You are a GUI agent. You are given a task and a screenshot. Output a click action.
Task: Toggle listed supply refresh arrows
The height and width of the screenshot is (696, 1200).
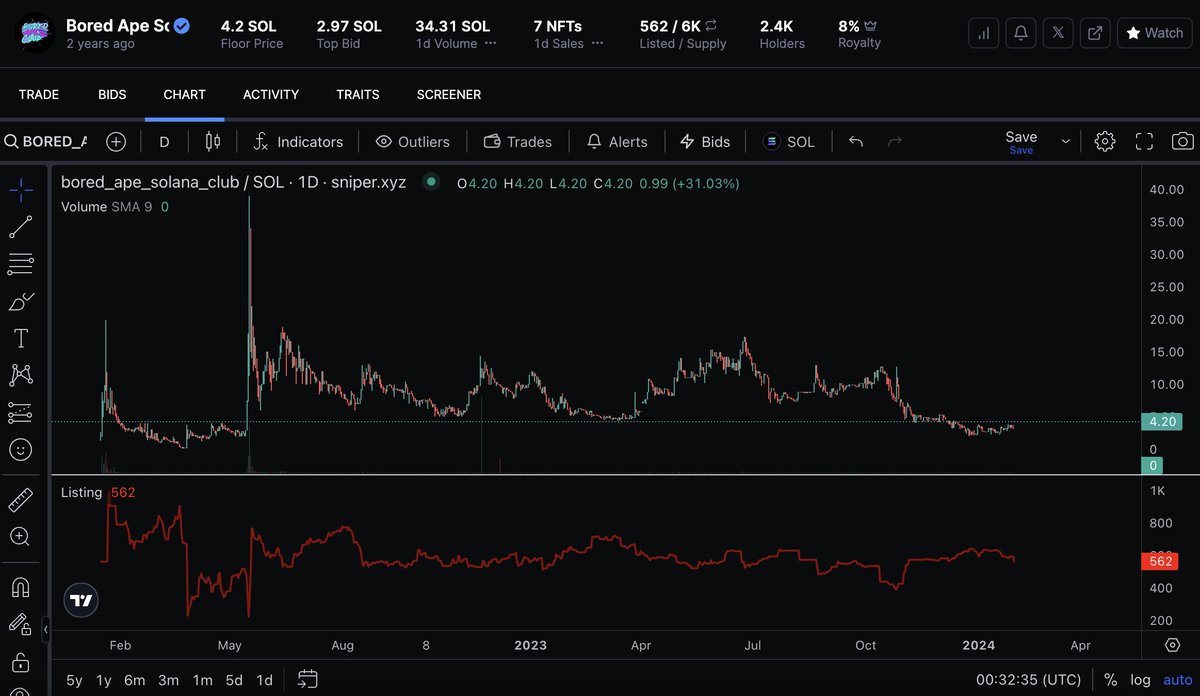coord(711,26)
